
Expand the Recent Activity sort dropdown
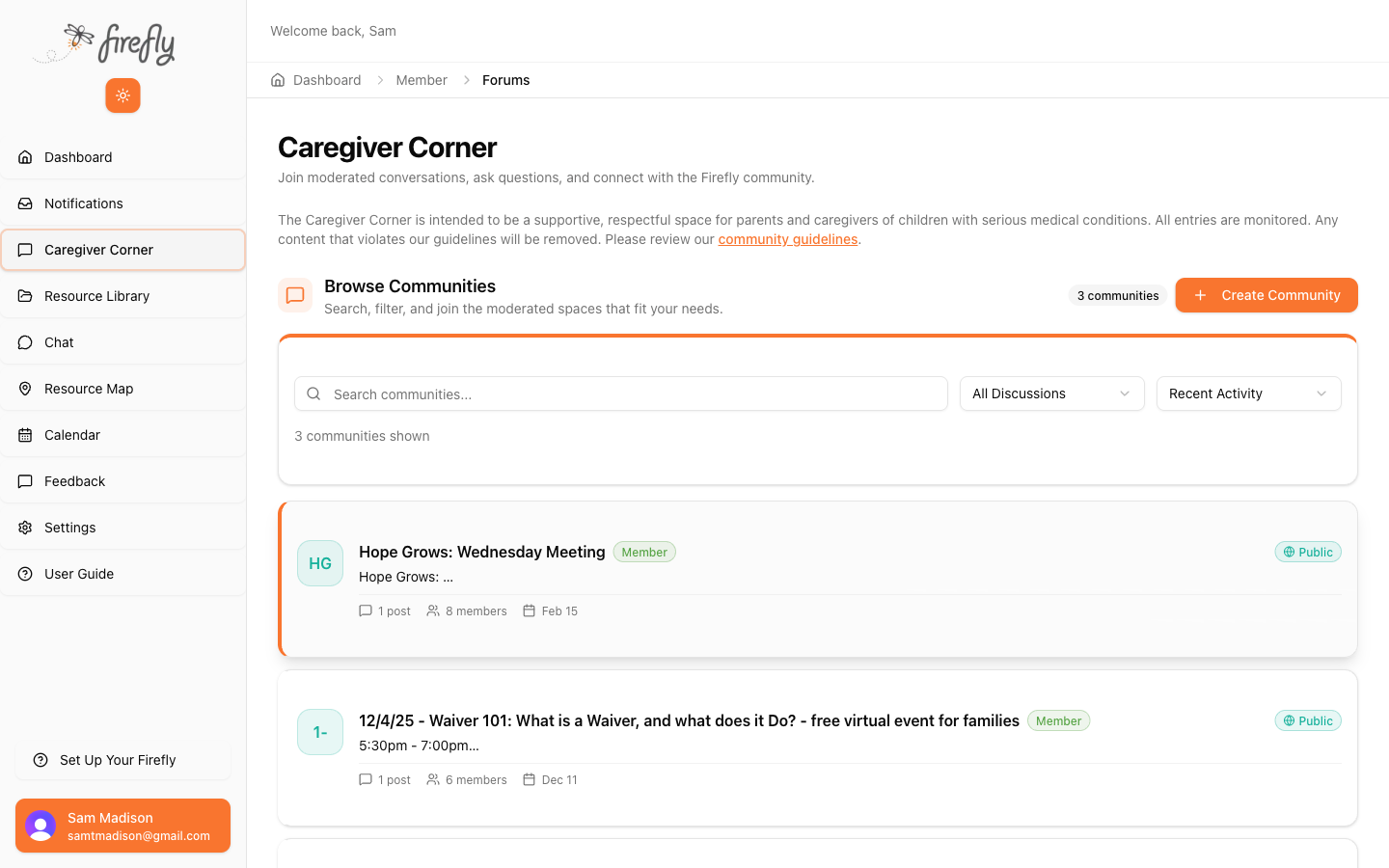pyautogui.click(x=1248, y=393)
